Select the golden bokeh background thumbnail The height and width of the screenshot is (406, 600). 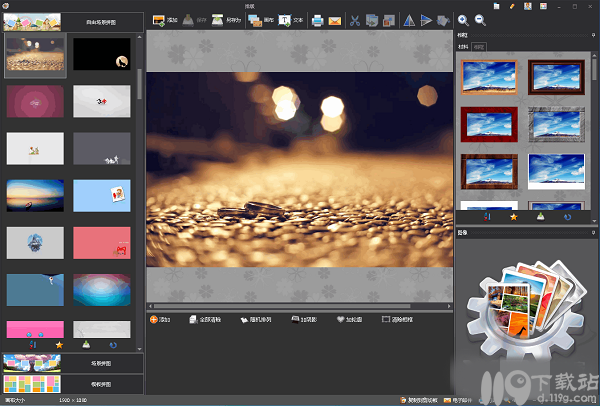tap(35, 54)
